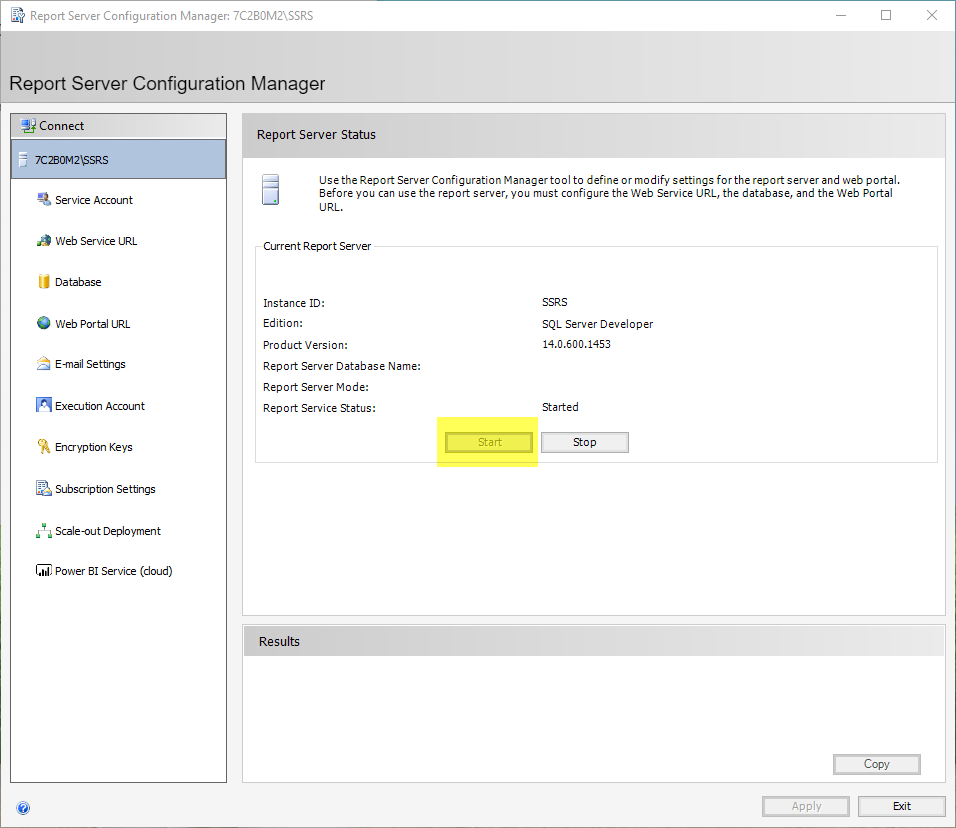The image size is (956, 828).
Task: Maximize the Configuration Manager window
Action: click(886, 16)
